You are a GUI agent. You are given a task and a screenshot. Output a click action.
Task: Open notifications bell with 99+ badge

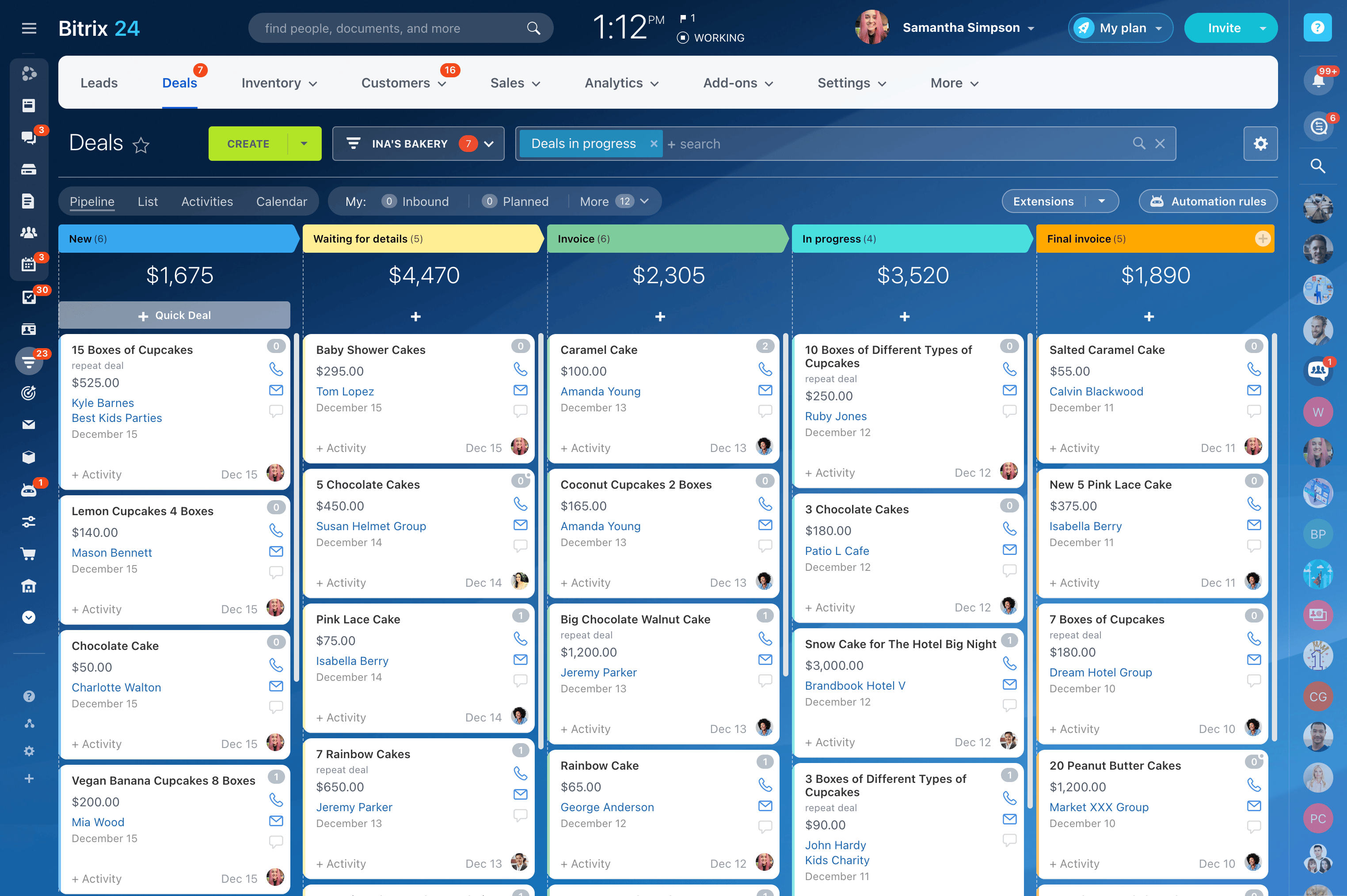(1318, 80)
